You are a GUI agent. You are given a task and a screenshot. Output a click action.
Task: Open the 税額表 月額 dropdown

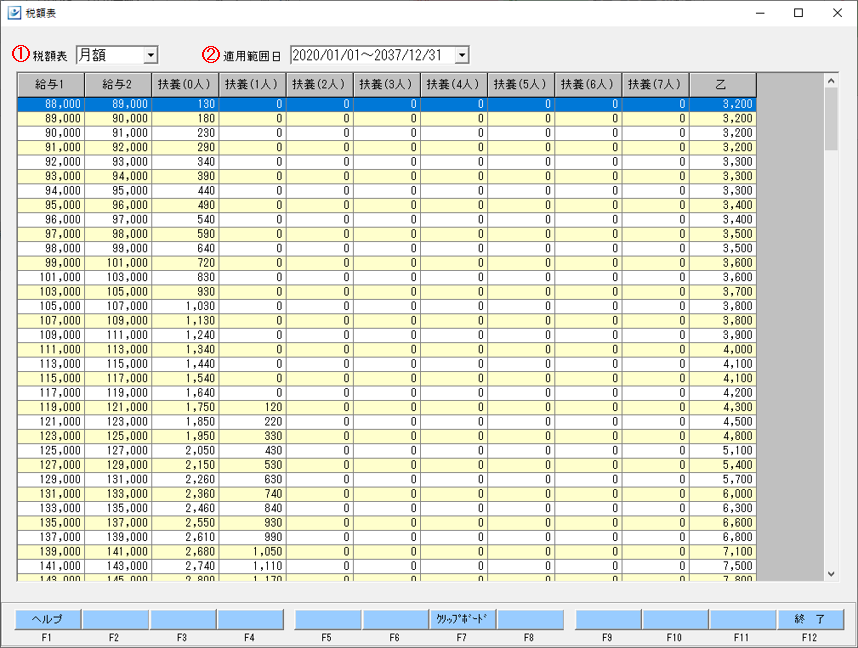(150, 55)
